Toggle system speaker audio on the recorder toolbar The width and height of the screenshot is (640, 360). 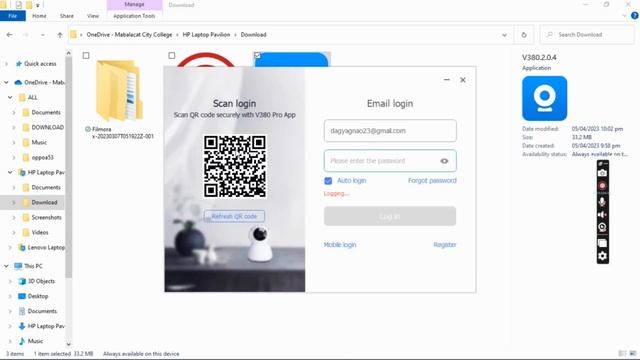(x=602, y=215)
